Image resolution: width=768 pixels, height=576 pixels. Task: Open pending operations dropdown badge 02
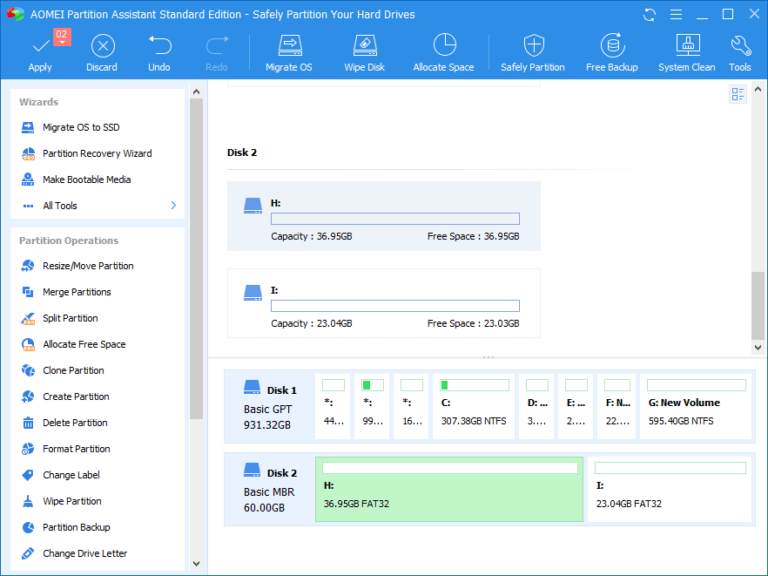pyautogui.click(x=62, y=37)
